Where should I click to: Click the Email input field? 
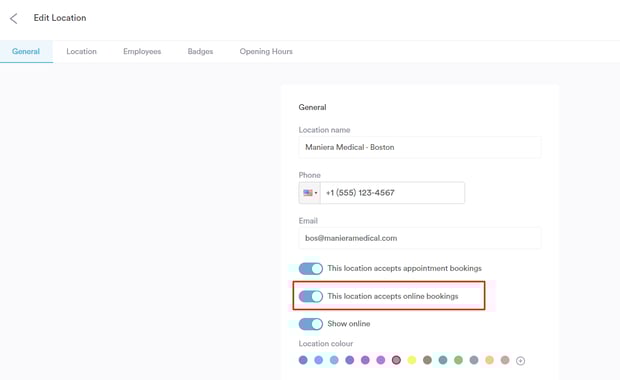coord(420,238)
